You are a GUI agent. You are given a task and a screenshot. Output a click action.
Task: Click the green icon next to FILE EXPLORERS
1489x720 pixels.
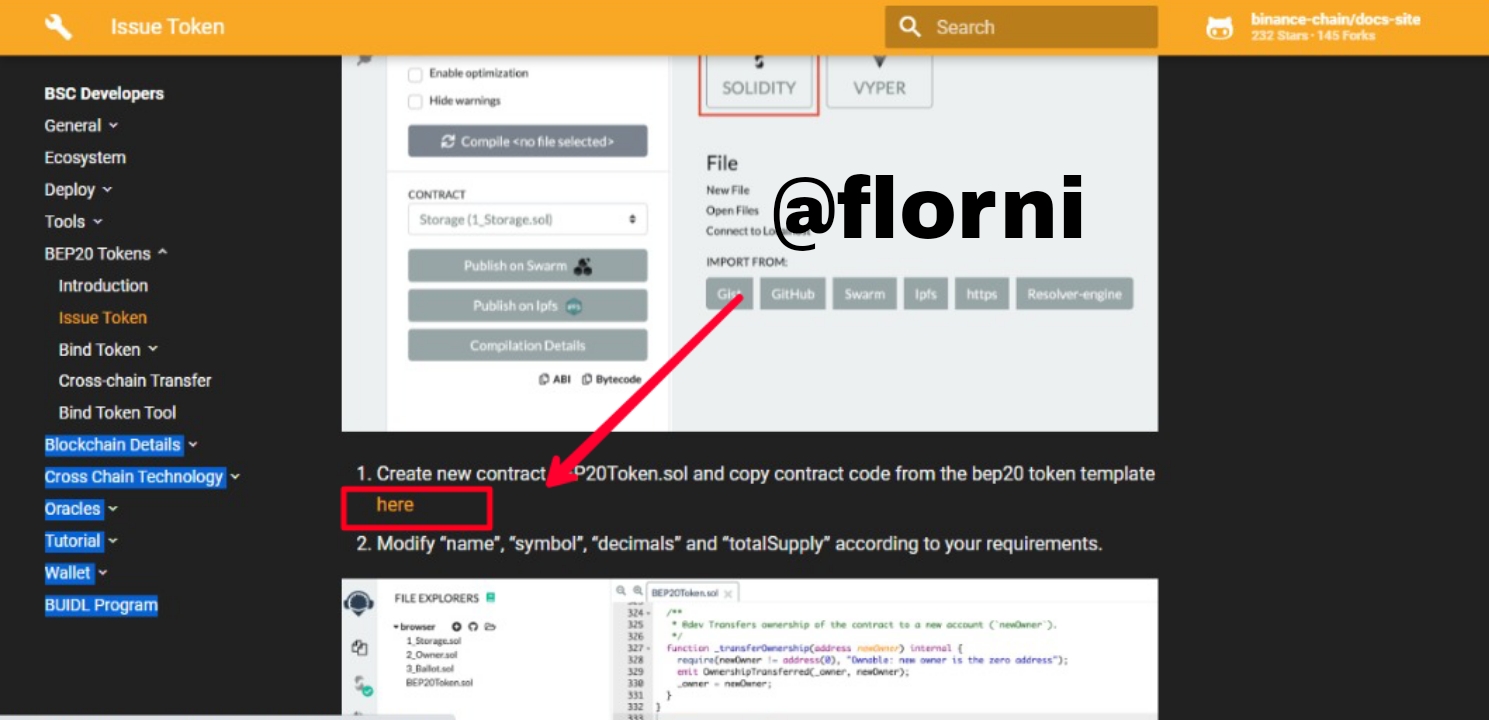point(490,598)
